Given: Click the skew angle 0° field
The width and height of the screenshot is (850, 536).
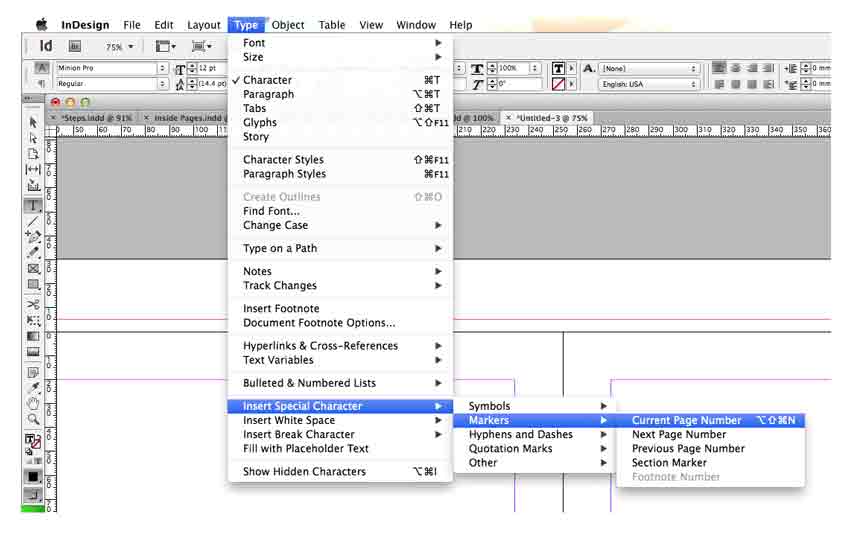Looking at the screenshot, I should click(x=519, y=84).
